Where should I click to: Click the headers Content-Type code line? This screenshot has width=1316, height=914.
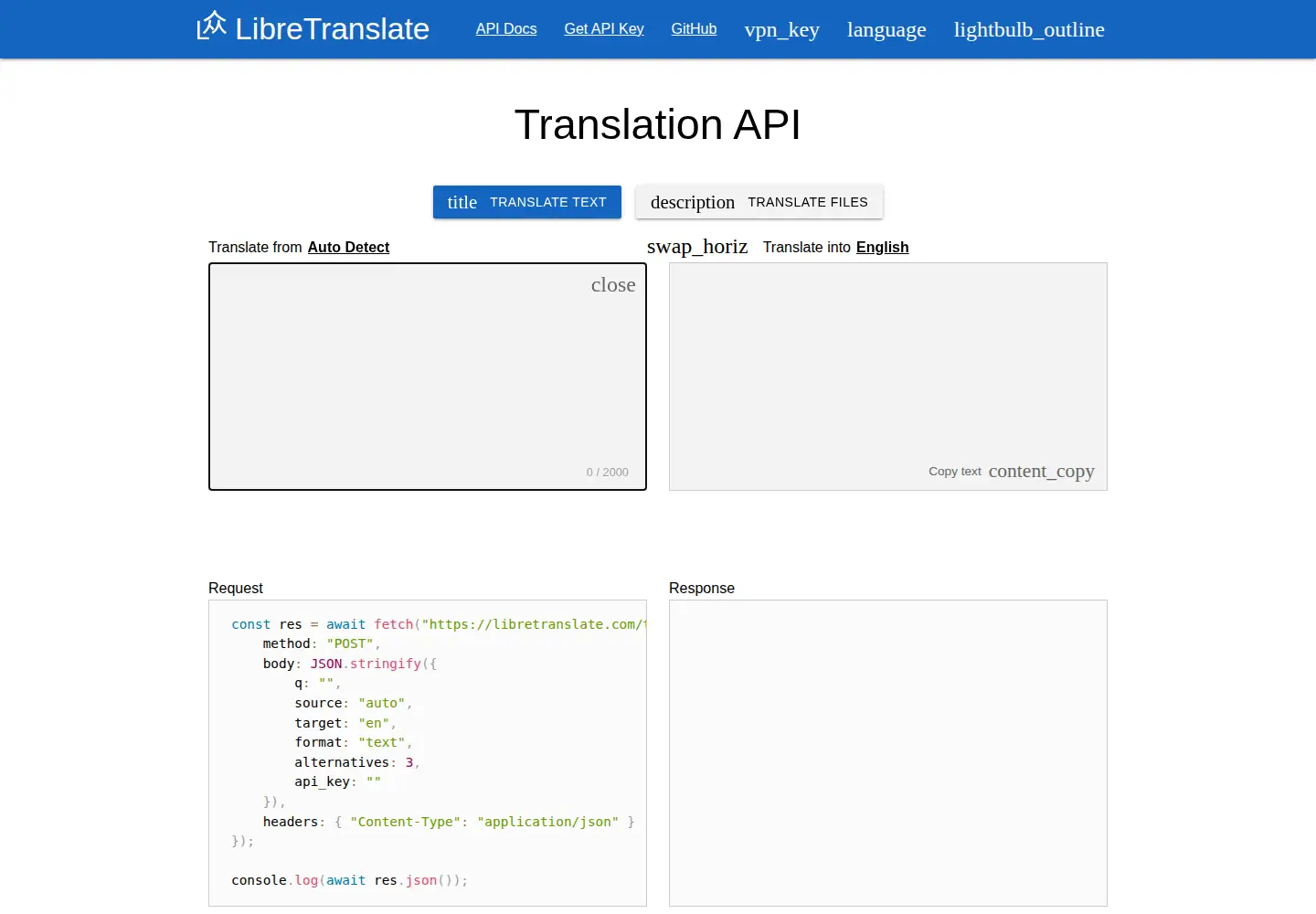point(449,822)
